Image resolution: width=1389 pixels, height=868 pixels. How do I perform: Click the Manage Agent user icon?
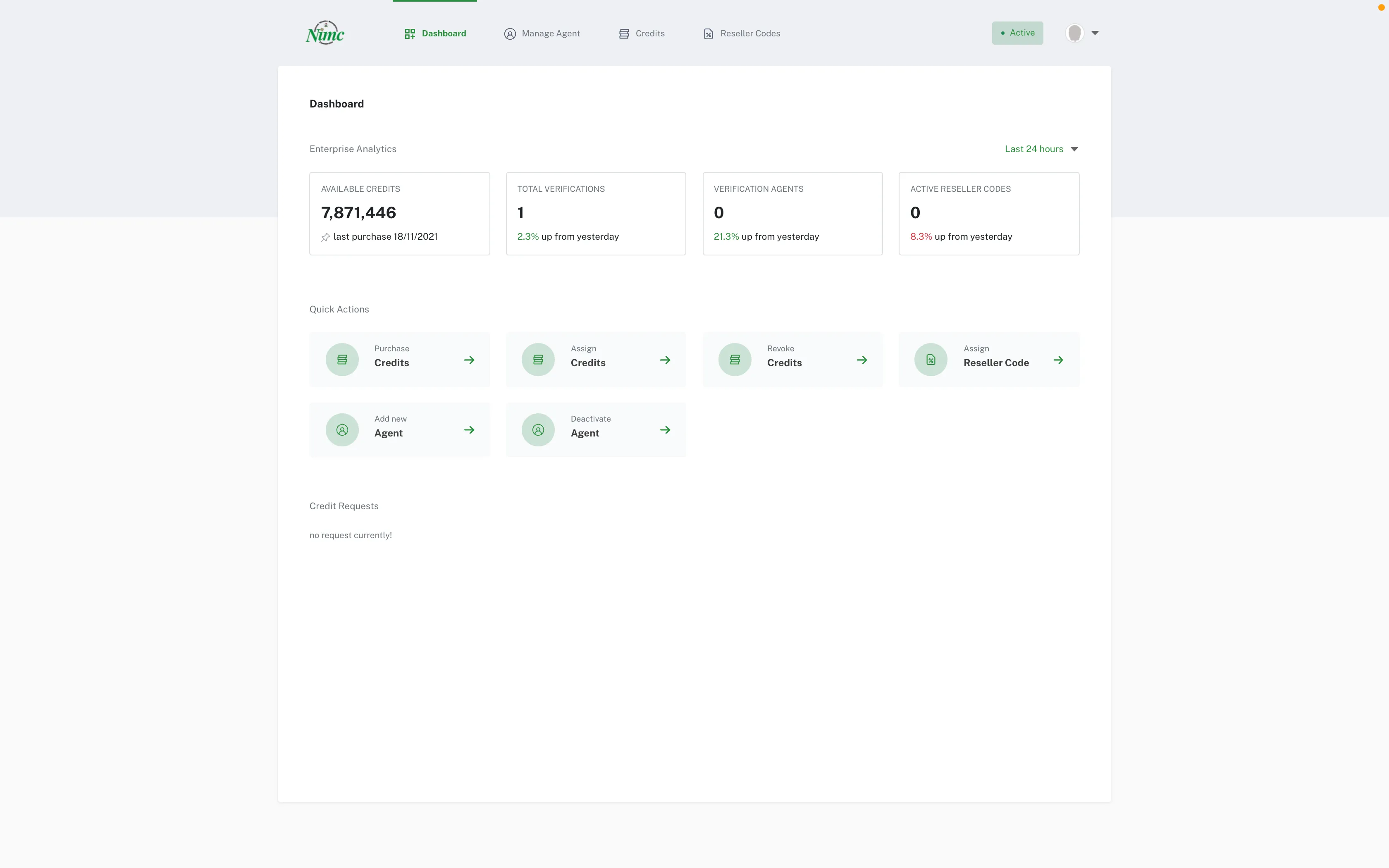tap(510, 34)
